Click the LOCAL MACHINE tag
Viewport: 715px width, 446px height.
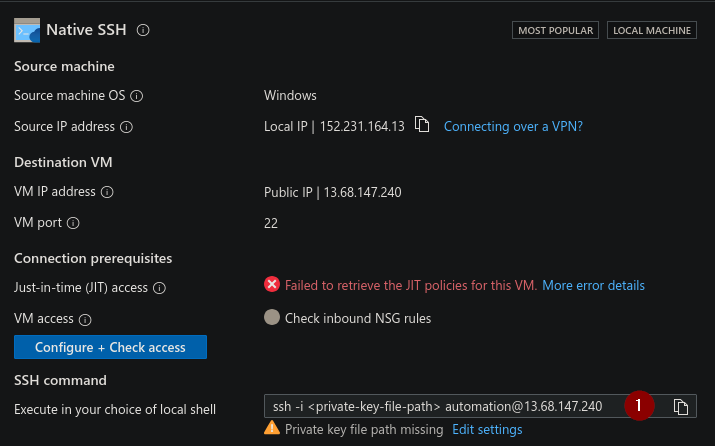click(652, 30)
